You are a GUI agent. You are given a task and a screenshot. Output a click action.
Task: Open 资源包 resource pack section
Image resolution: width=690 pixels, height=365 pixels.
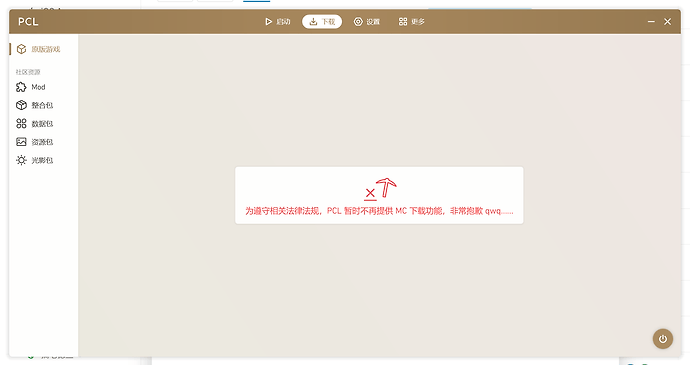44,142
